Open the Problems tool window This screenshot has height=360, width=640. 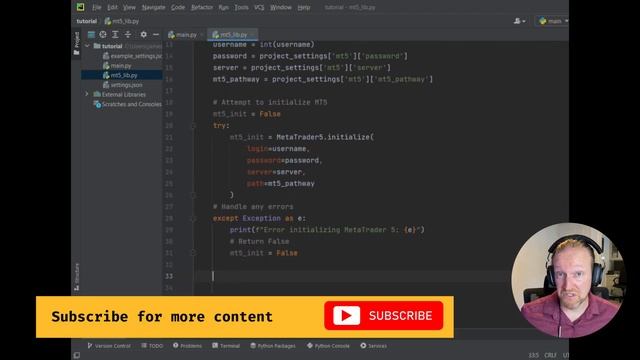click(x=187, y=346)
